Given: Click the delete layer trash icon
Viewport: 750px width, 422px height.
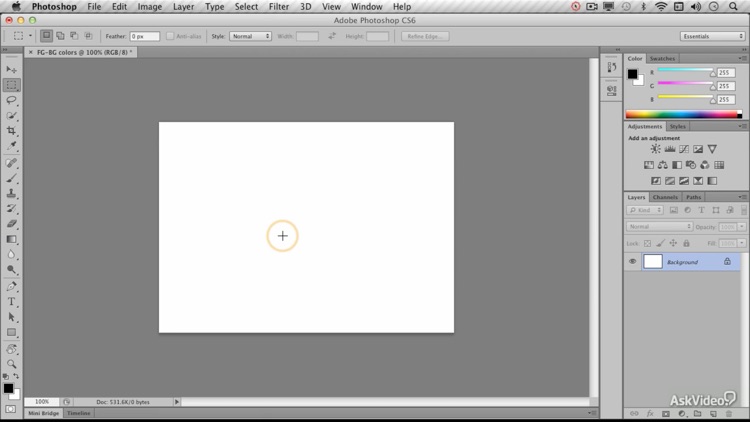Looking at the screenshot, I should tap(729, 414).
